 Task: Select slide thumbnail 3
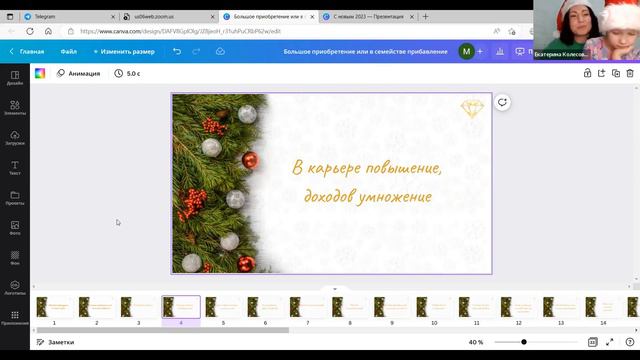coord(138,307)
